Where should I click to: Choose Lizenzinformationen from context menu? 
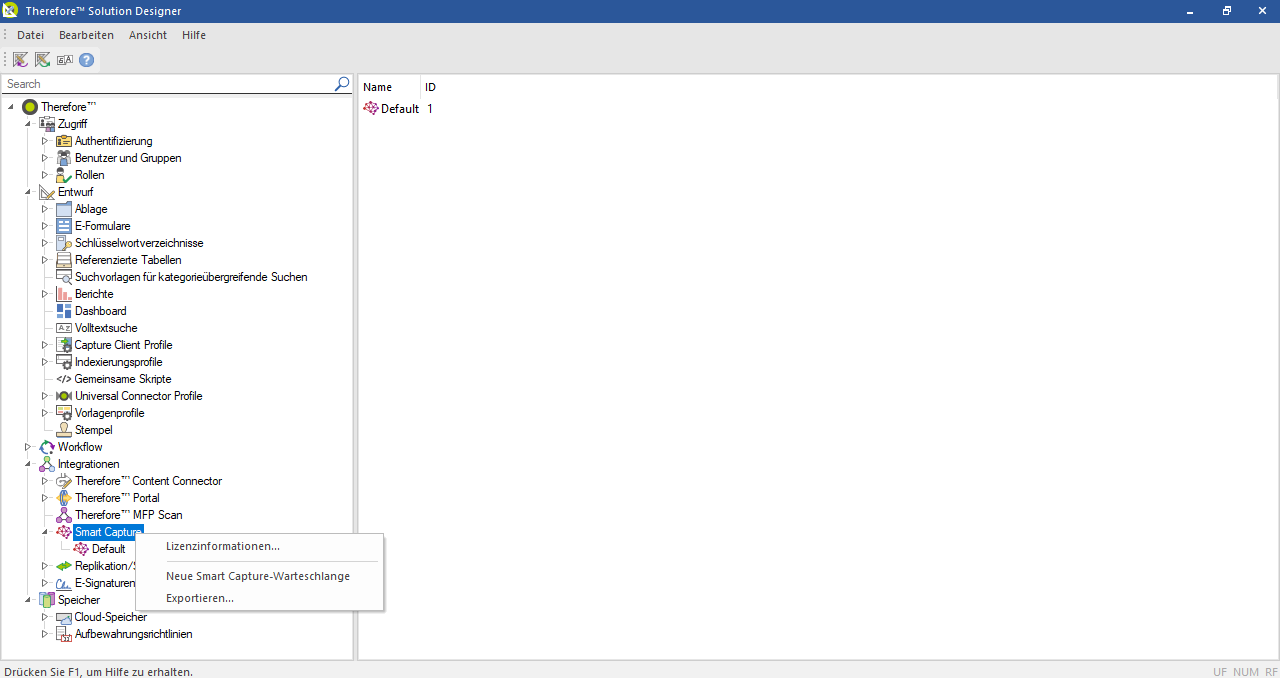coord(222,546)
